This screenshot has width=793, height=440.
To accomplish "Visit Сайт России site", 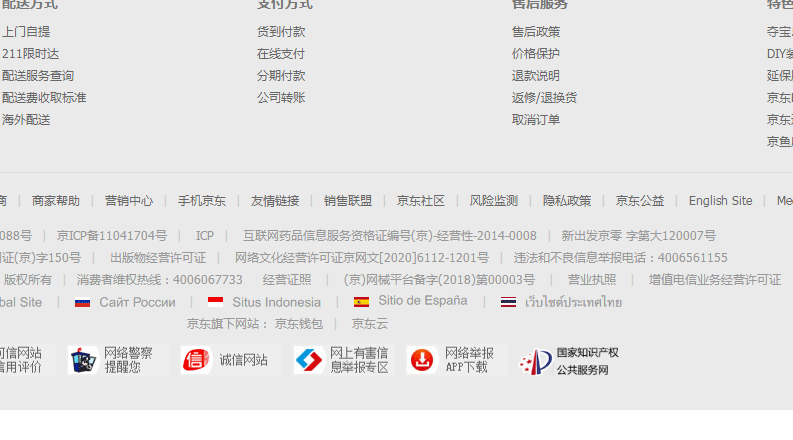I will pyautogui.click(x=138, y=302).
